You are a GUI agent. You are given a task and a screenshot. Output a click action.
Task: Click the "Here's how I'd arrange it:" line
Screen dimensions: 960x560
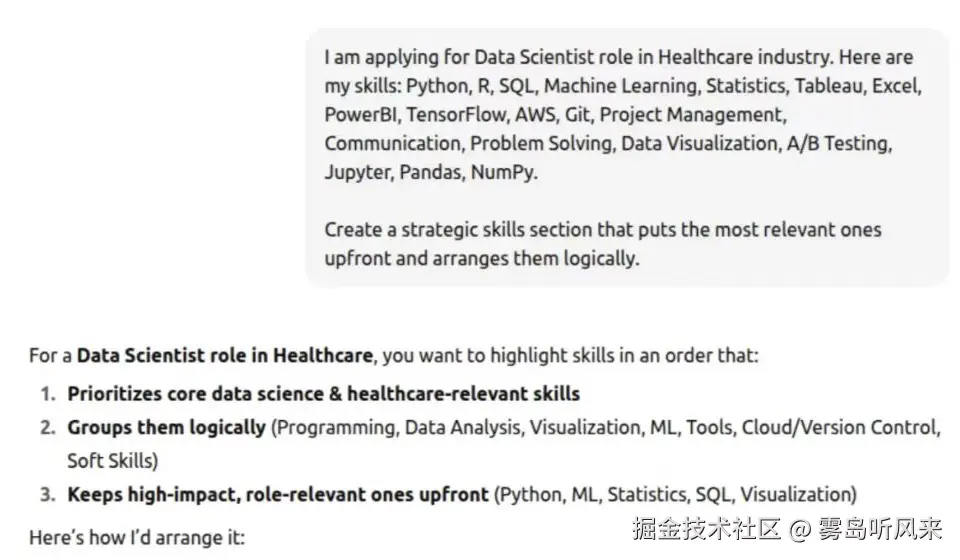[x=136, y=537]
